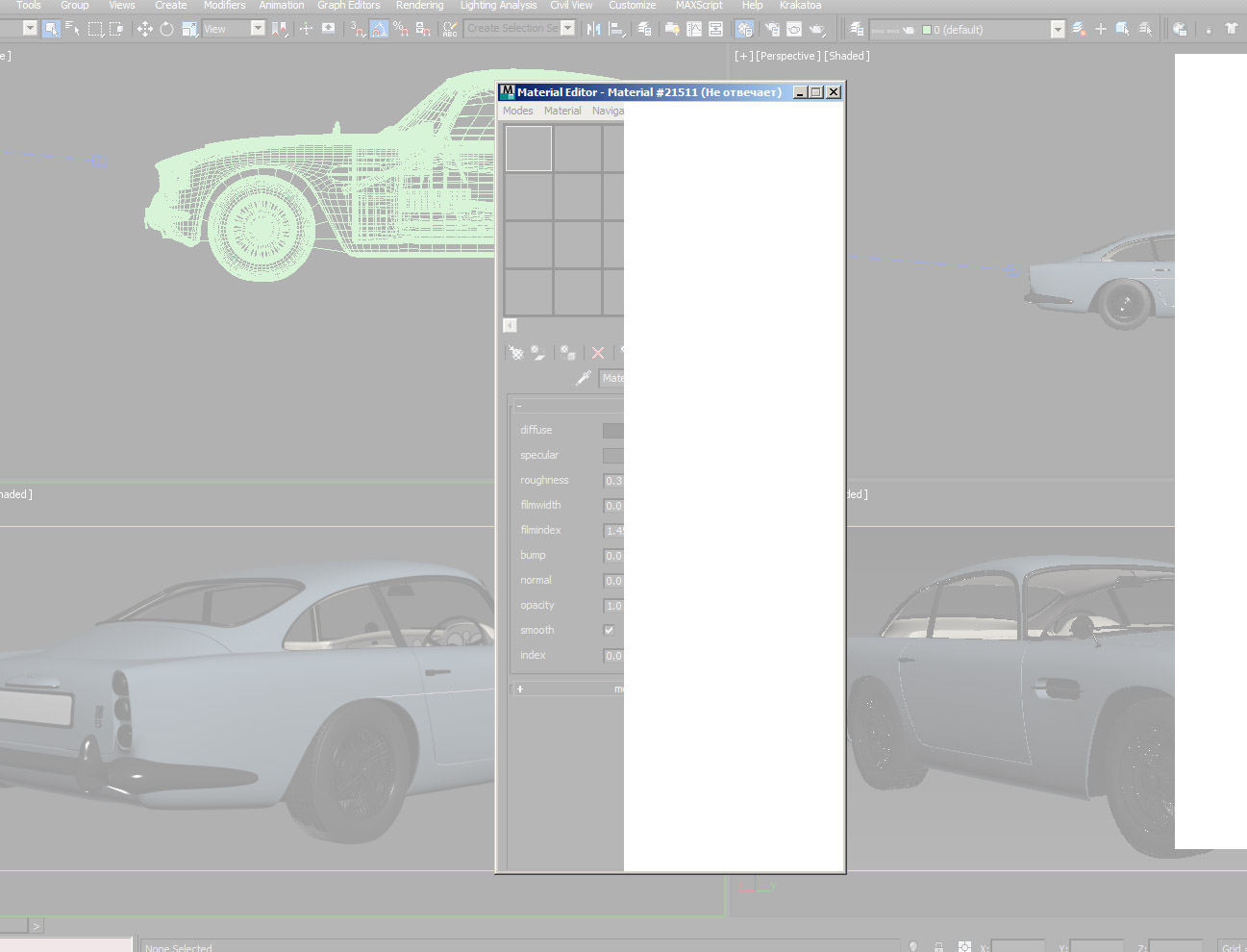The height and width of the screenshot is (952, 1247).
Task: Click the red X reset material icon
Action: point(598,353)
